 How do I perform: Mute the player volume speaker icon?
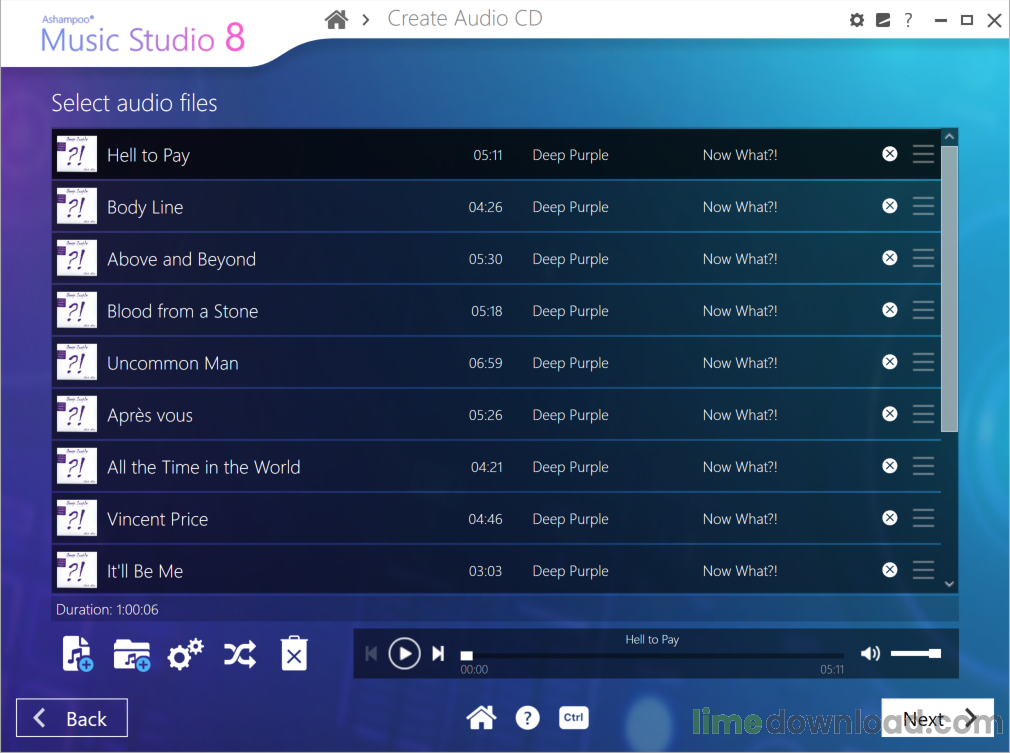point(870,653)
